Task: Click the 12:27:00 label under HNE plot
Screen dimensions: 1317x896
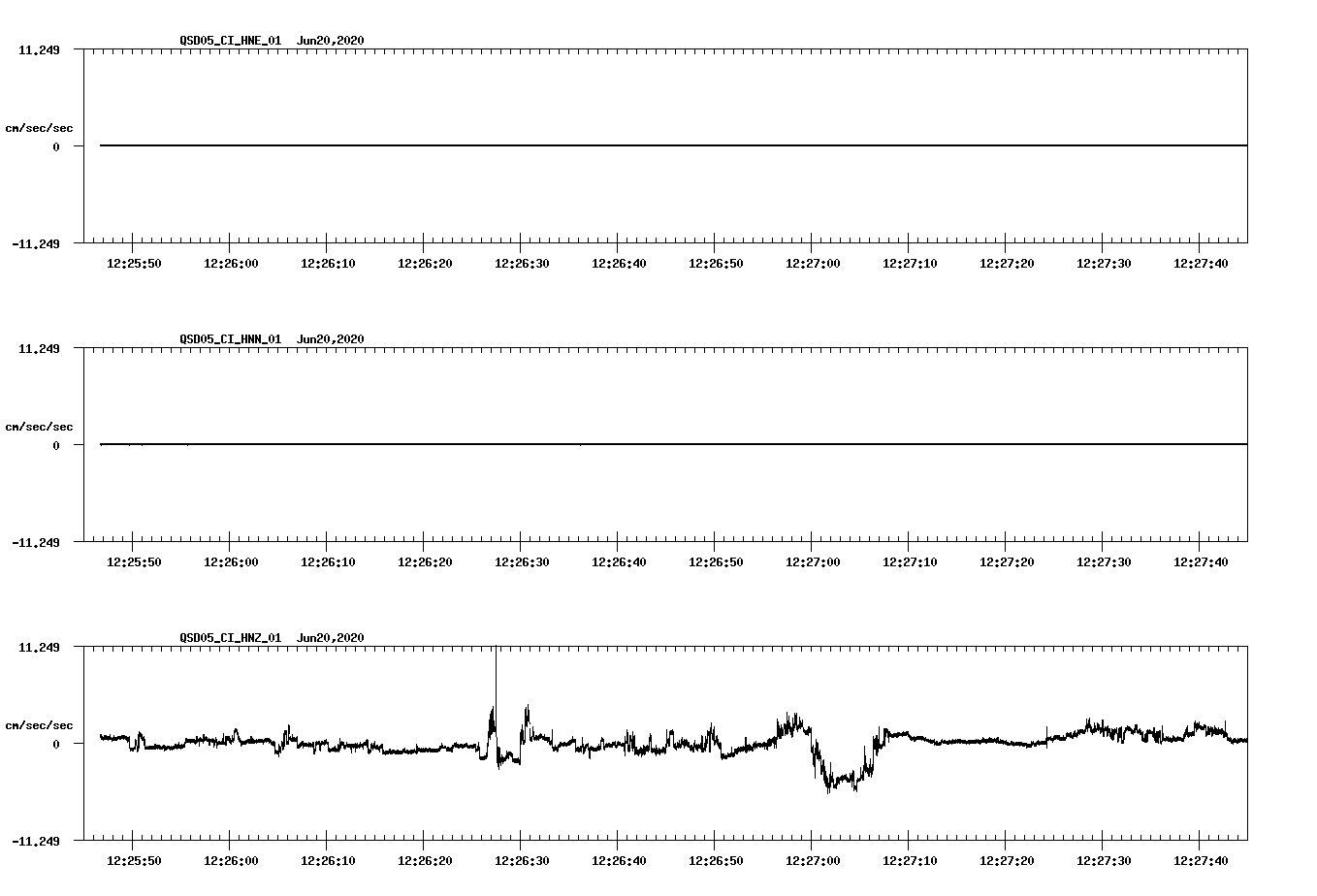Action: tap(813, 264)
